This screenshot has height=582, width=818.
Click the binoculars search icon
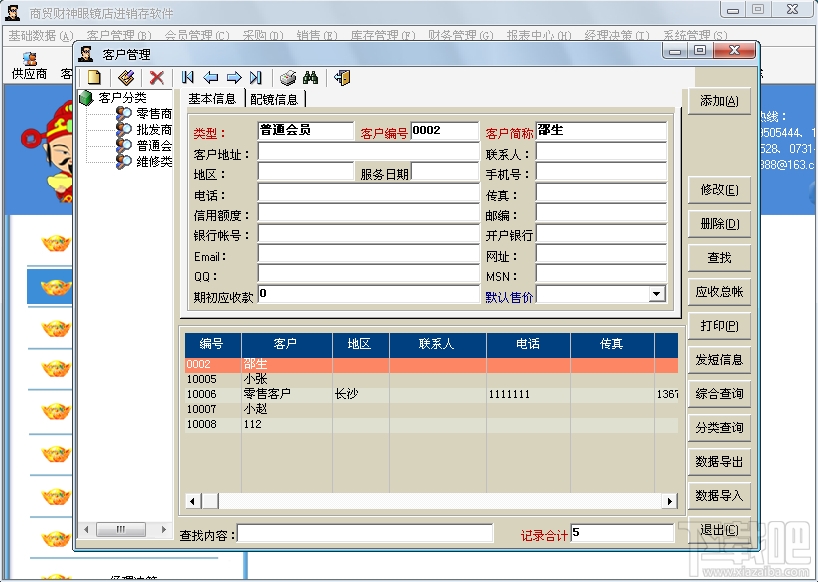point(310,78)
